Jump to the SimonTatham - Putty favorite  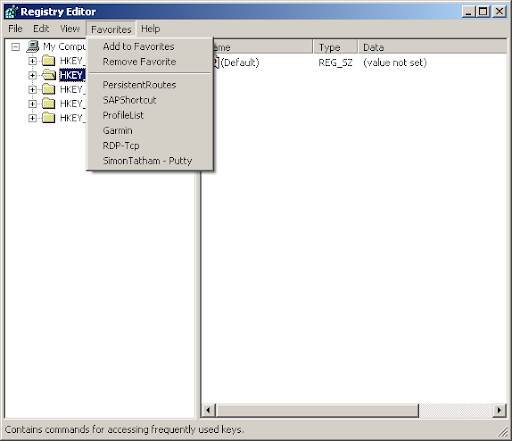pyautogui.click(x=147, y=161)
